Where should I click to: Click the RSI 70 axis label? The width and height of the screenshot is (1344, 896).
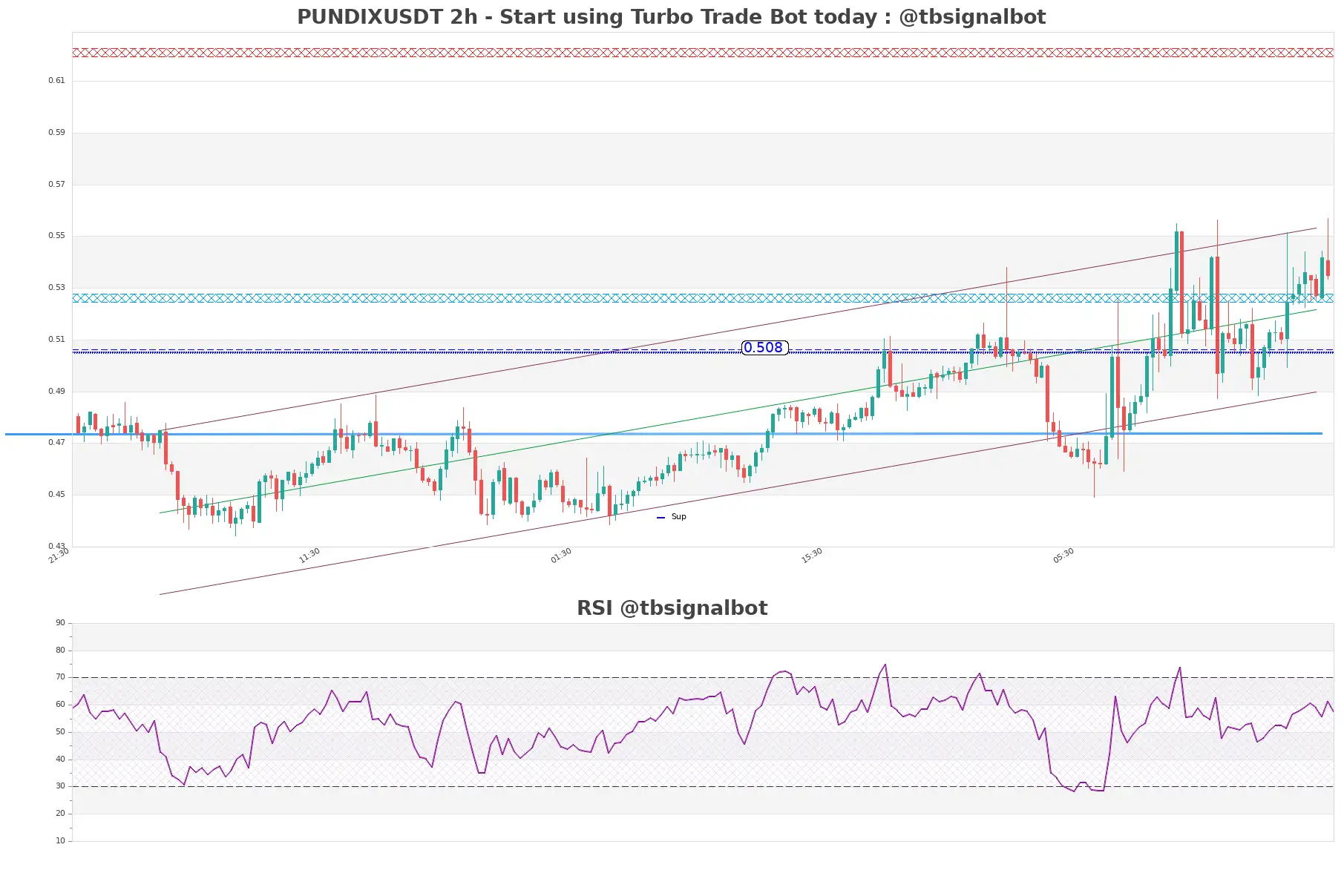(60, 677)
